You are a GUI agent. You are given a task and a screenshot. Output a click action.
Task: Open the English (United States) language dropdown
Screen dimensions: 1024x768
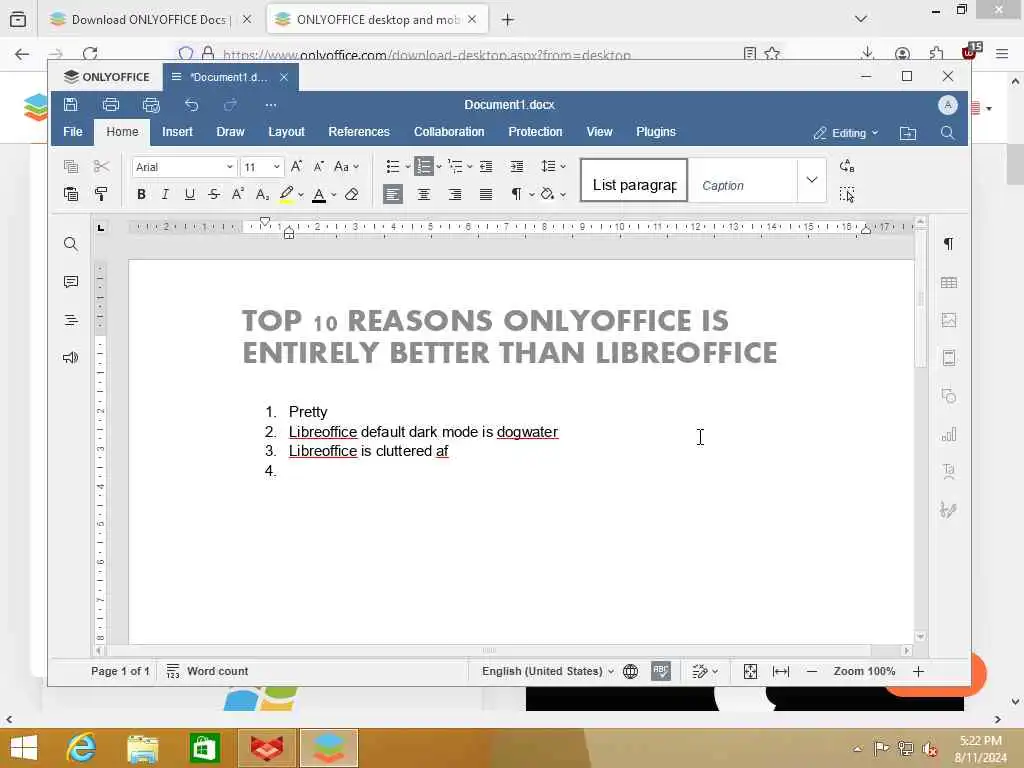(x=547, y=671)
